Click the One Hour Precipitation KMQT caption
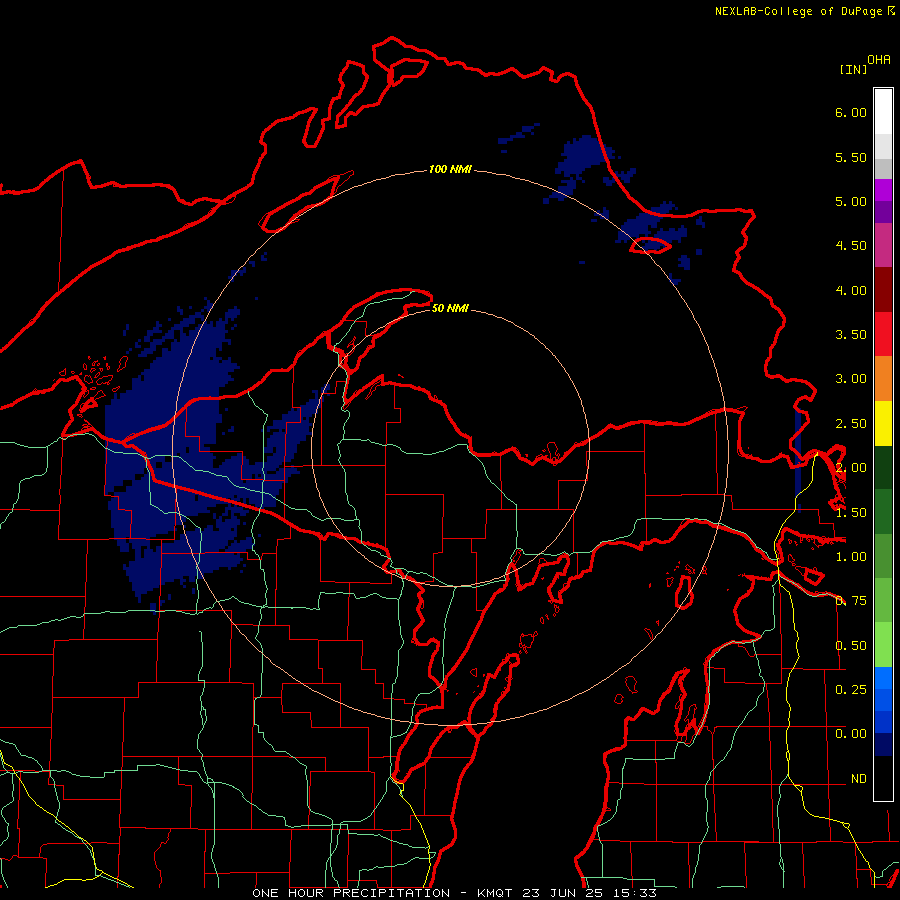Viewport: 900px width, 900px height. (x=454, y=893)
